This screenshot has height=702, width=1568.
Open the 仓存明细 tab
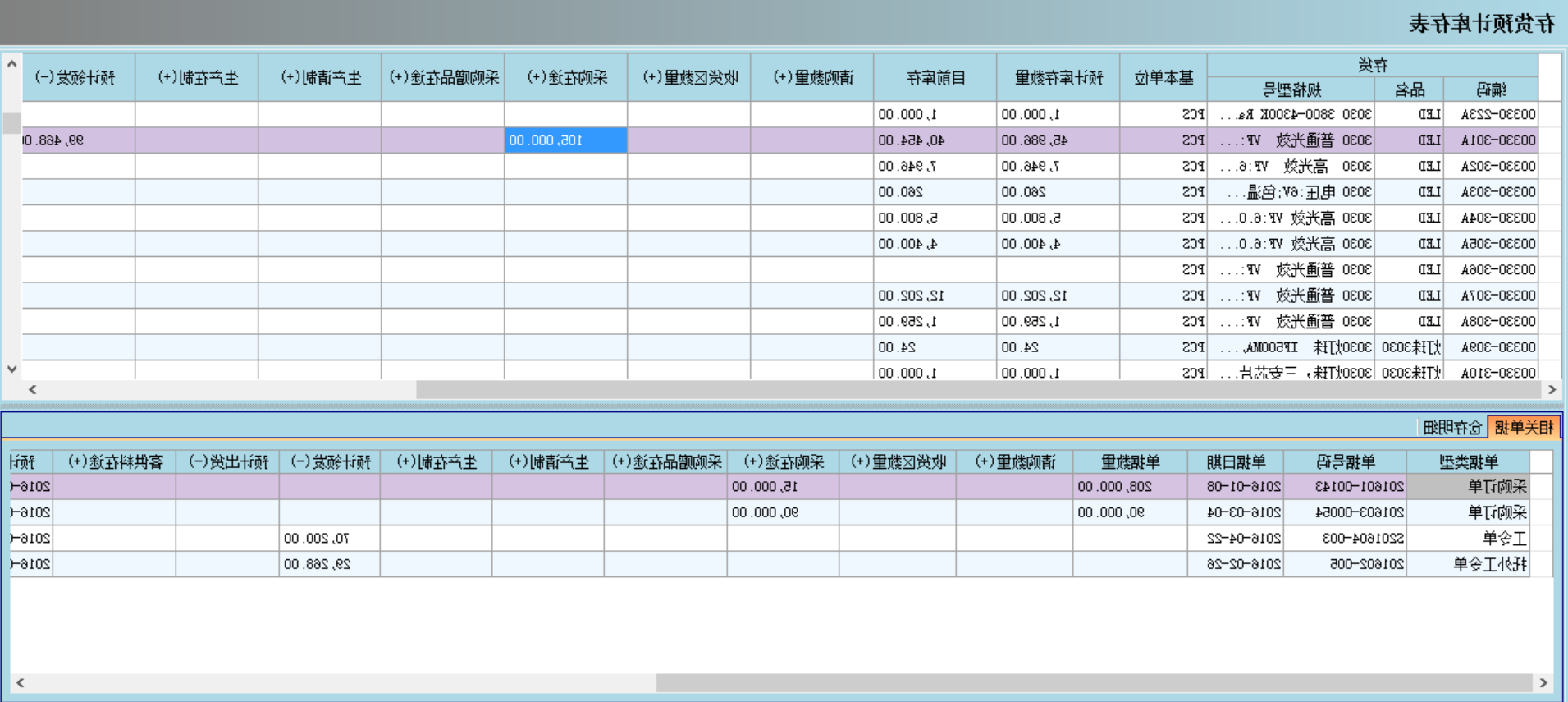coord(1452,427)
